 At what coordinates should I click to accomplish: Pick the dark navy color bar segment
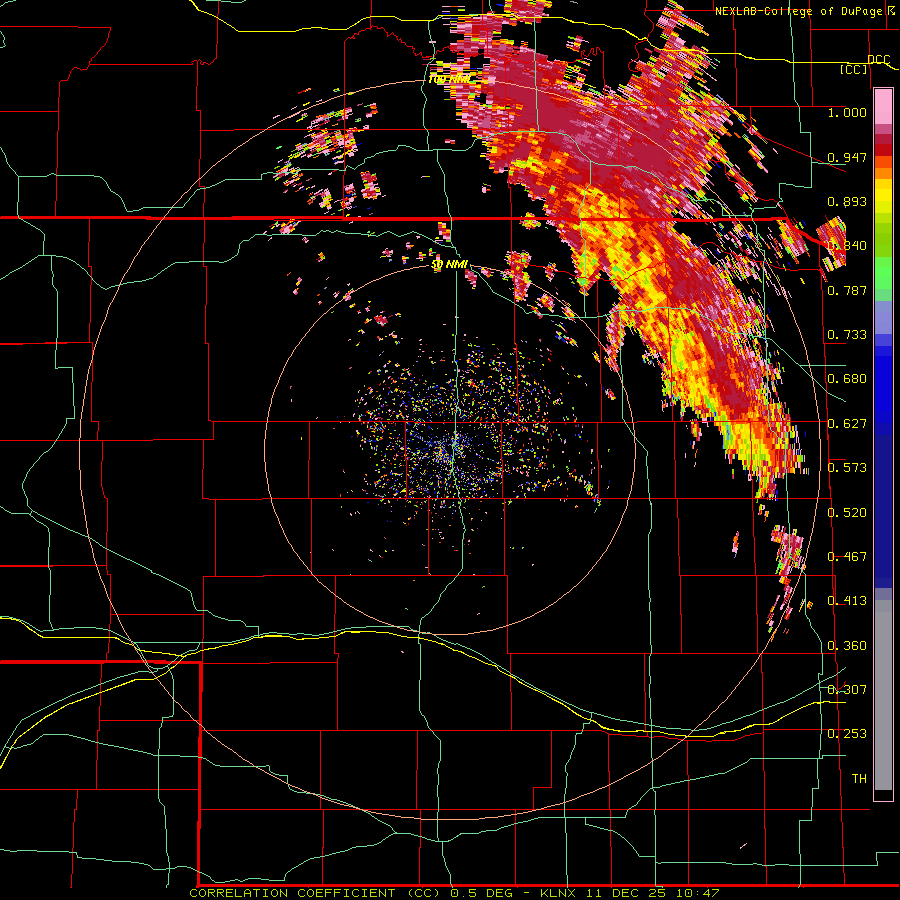(883, 511)
